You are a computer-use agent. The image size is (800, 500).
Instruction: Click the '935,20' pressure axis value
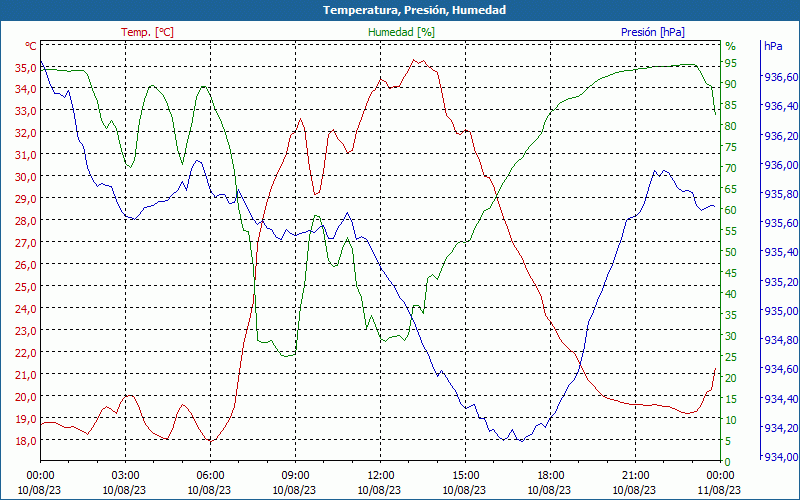coord(780,282)
